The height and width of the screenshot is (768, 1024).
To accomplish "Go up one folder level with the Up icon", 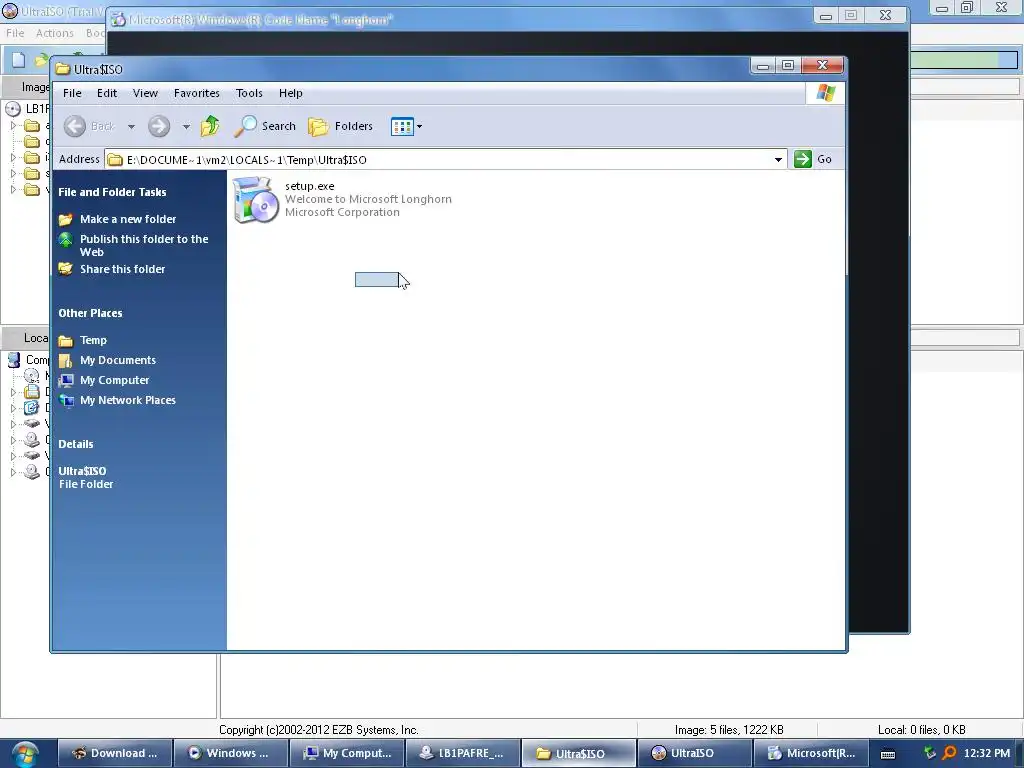I will 210,126.
